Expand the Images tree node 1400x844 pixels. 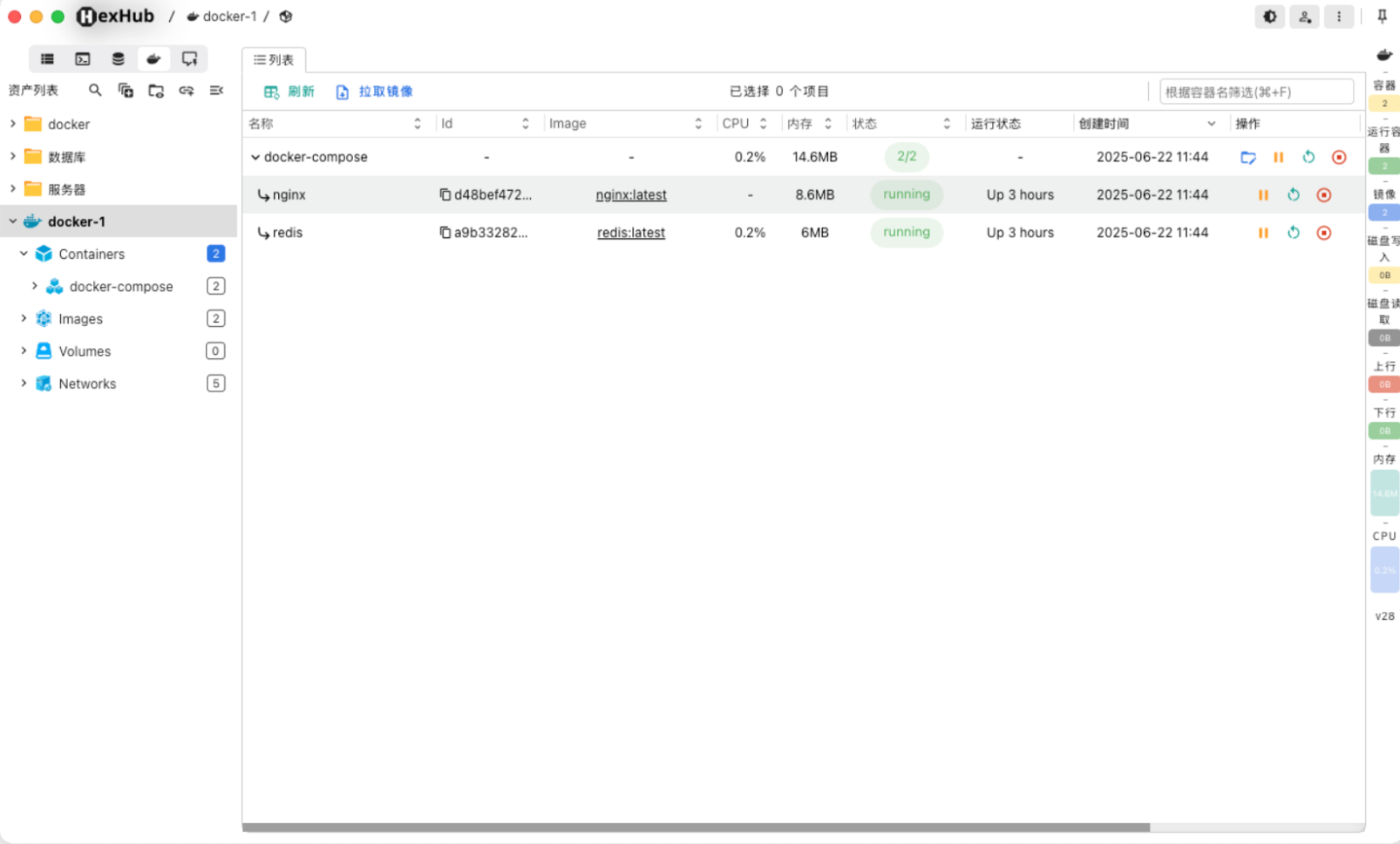click(x=24, y=318)
